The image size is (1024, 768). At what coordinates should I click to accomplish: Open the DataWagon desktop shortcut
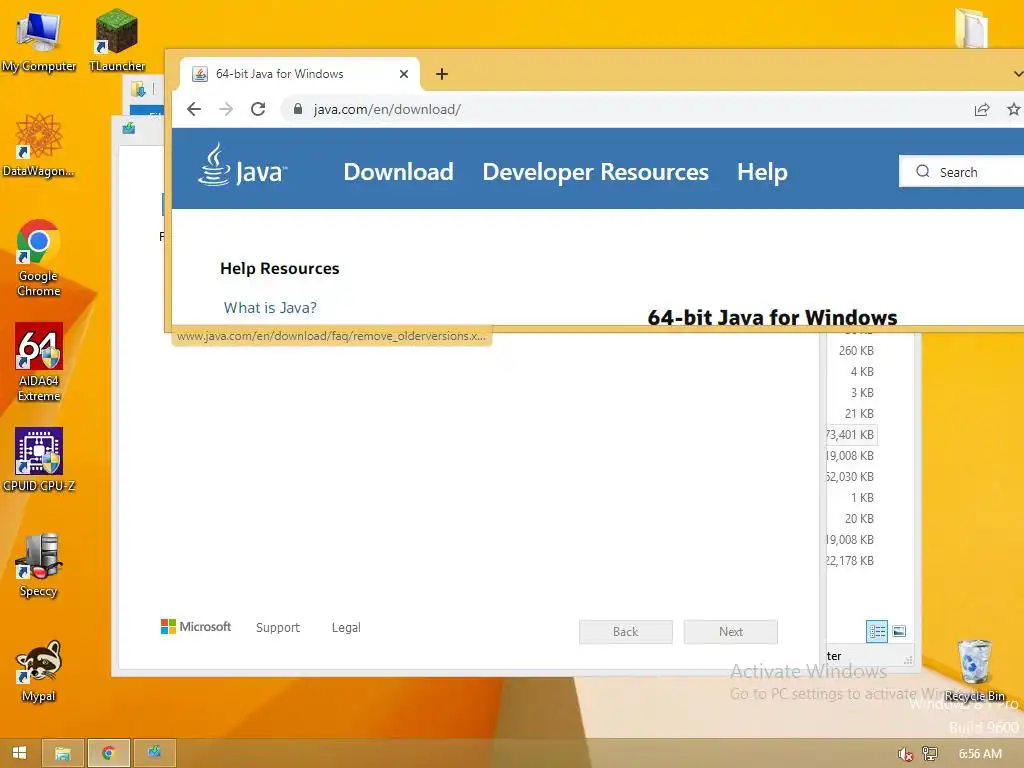39,146
